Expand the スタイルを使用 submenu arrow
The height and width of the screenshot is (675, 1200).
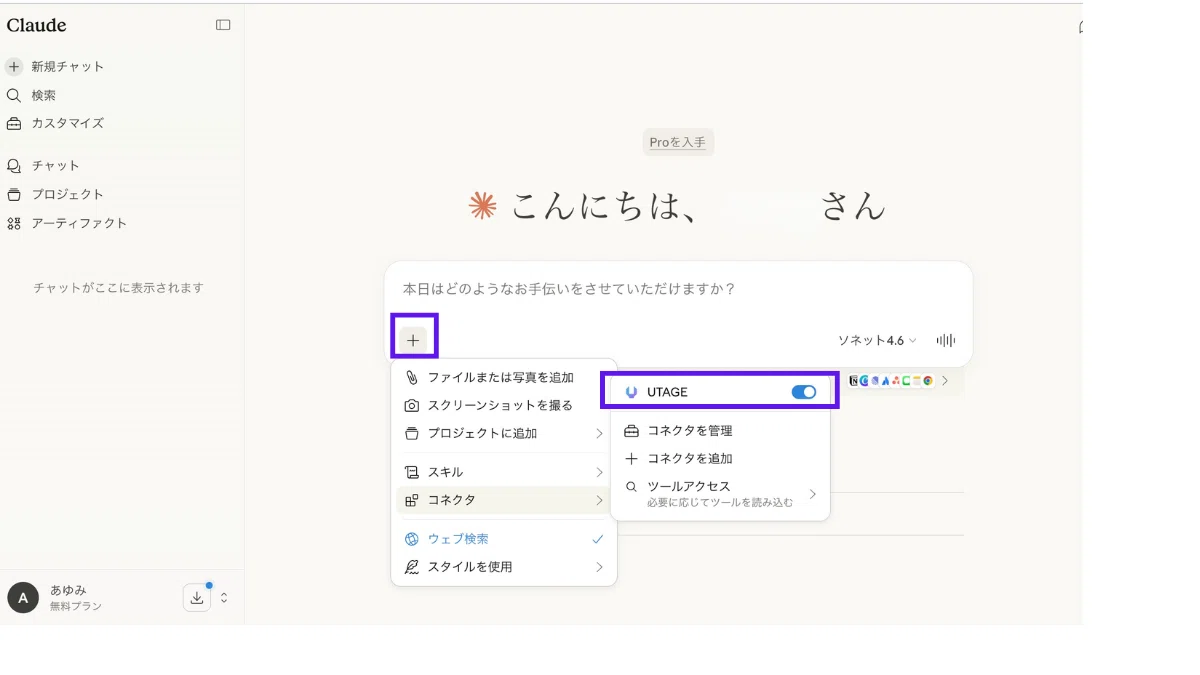point(599,567)
